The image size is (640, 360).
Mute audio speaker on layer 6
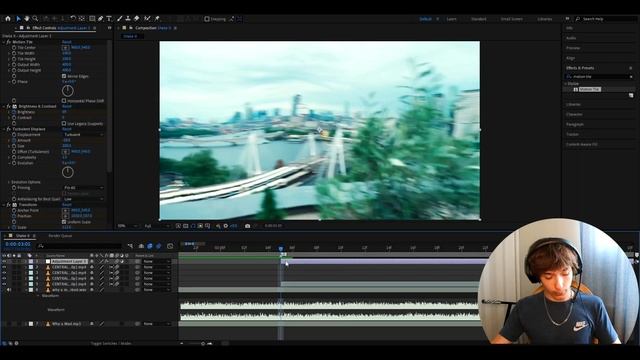point(9,290)
